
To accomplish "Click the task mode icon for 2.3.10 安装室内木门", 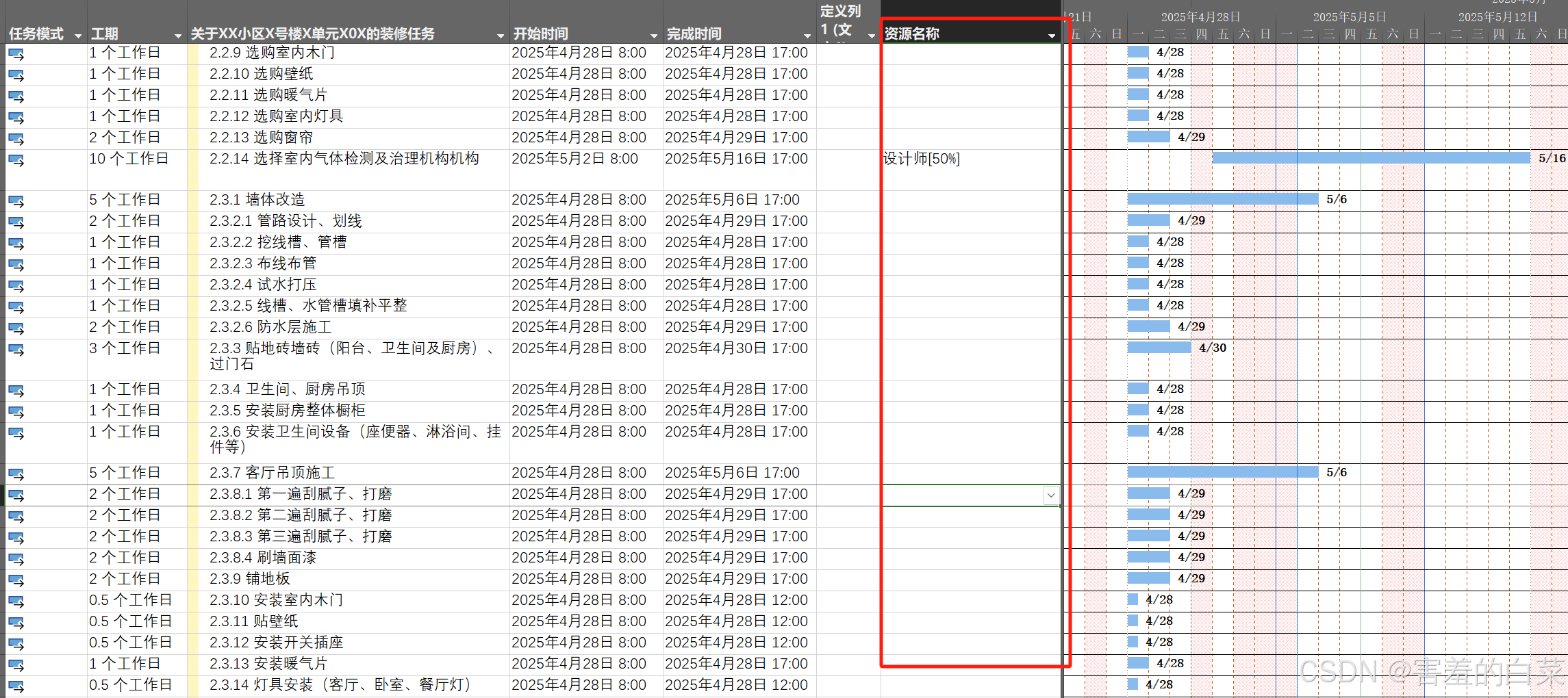I will [16, 601].
